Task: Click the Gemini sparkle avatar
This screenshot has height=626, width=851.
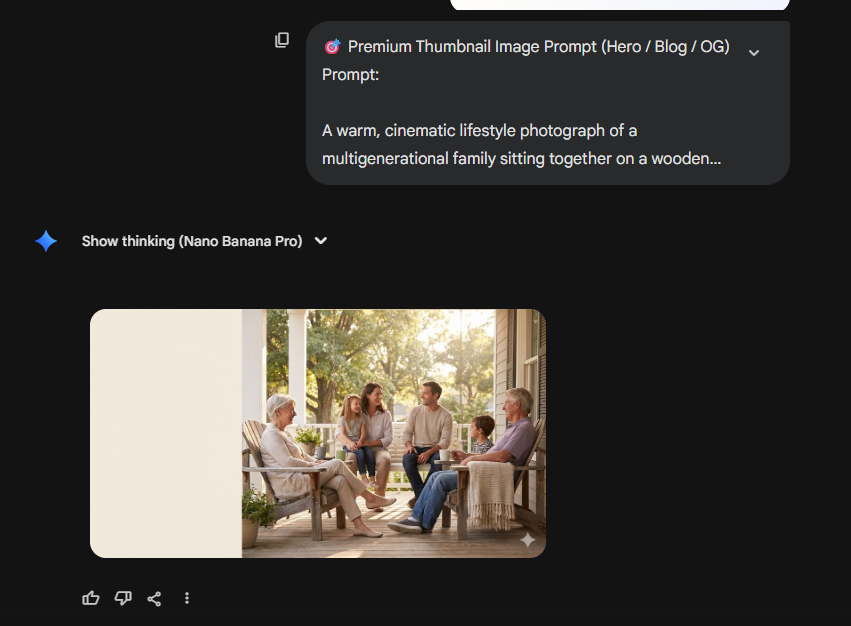Action: click(x=45, y=241)
